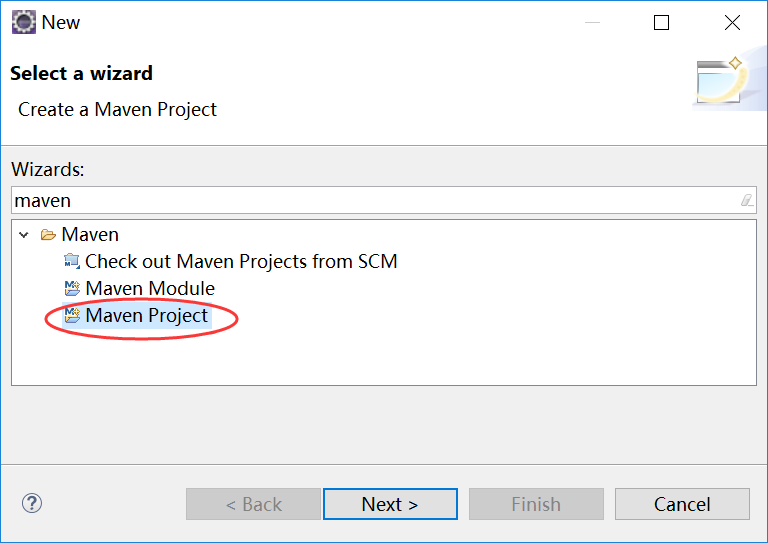The image size is (768, 543).
Task: Click the Maven Project wizard icon
Action: coord(71,316)
